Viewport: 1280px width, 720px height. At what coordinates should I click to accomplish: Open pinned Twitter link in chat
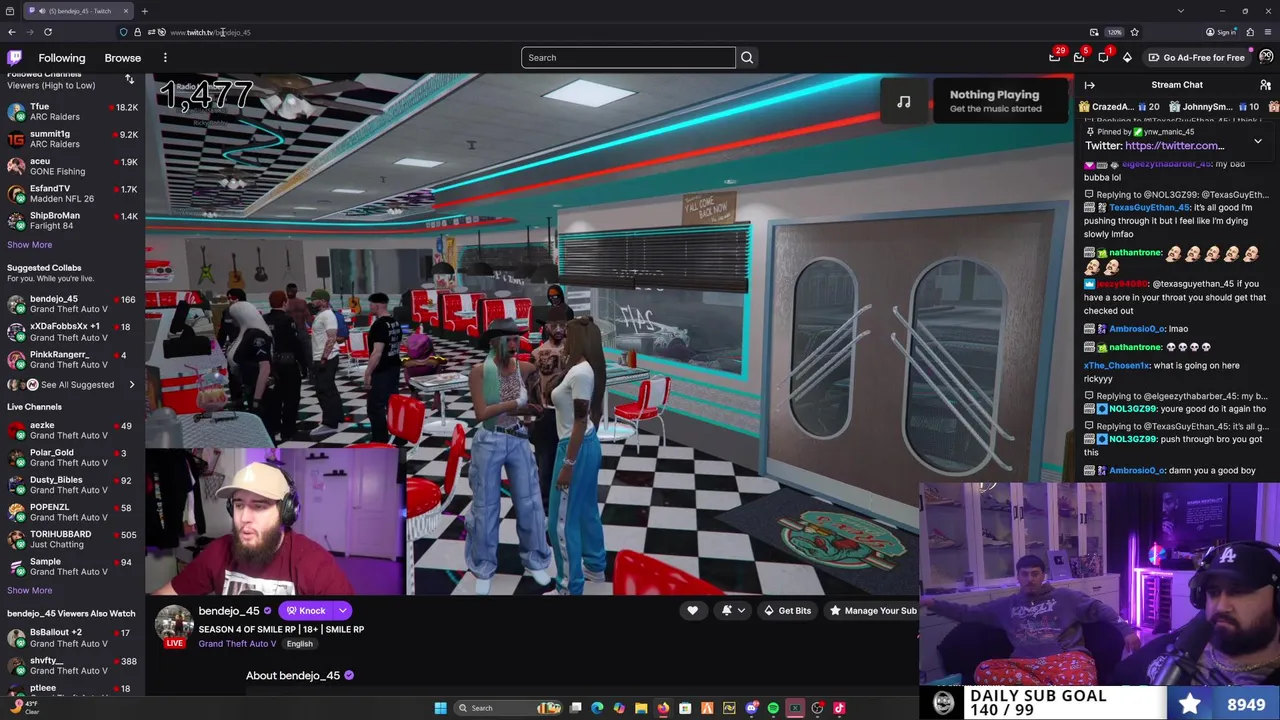click(x=1174, y=145)
